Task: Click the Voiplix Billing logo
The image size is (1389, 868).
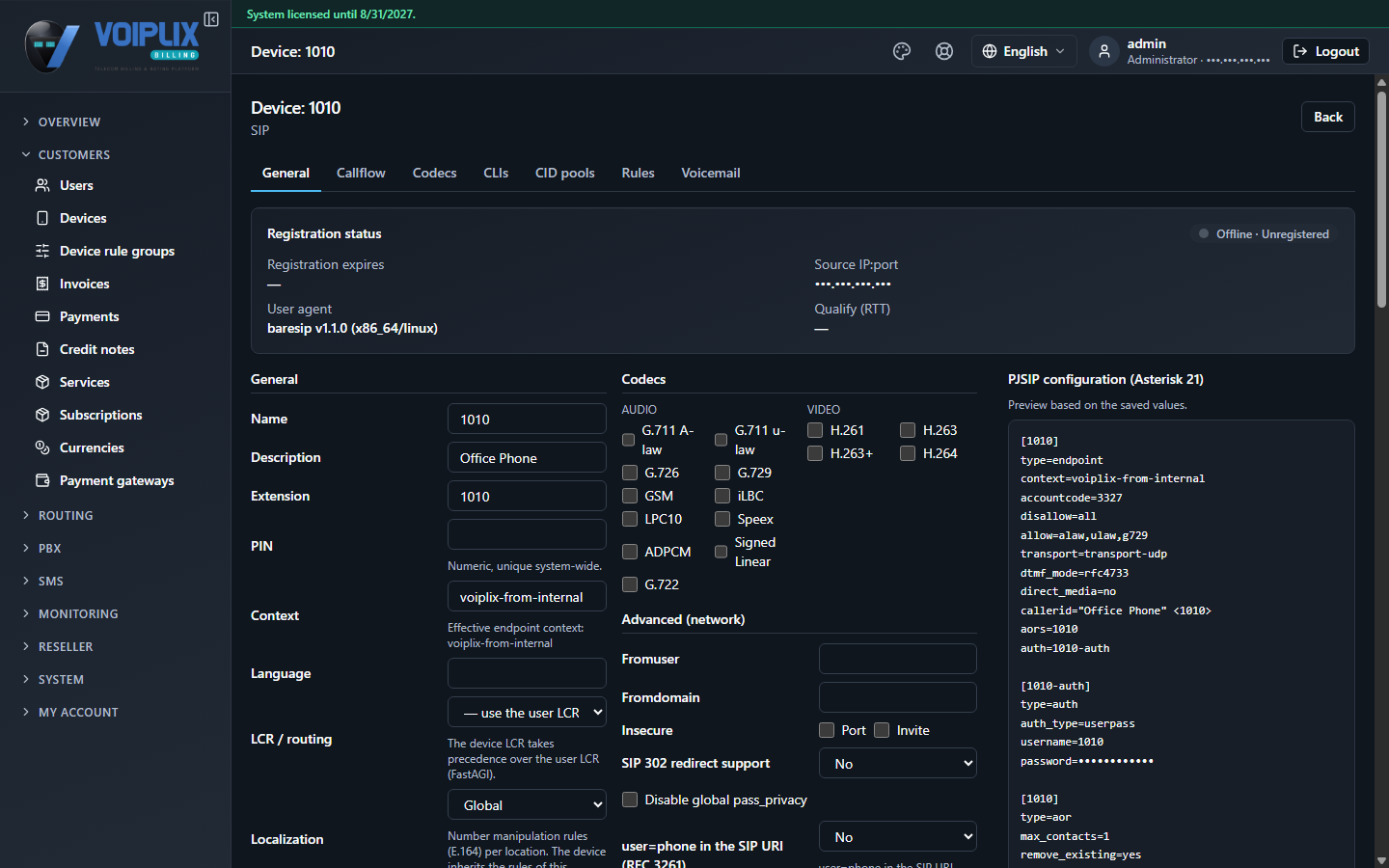Action: 112,45
